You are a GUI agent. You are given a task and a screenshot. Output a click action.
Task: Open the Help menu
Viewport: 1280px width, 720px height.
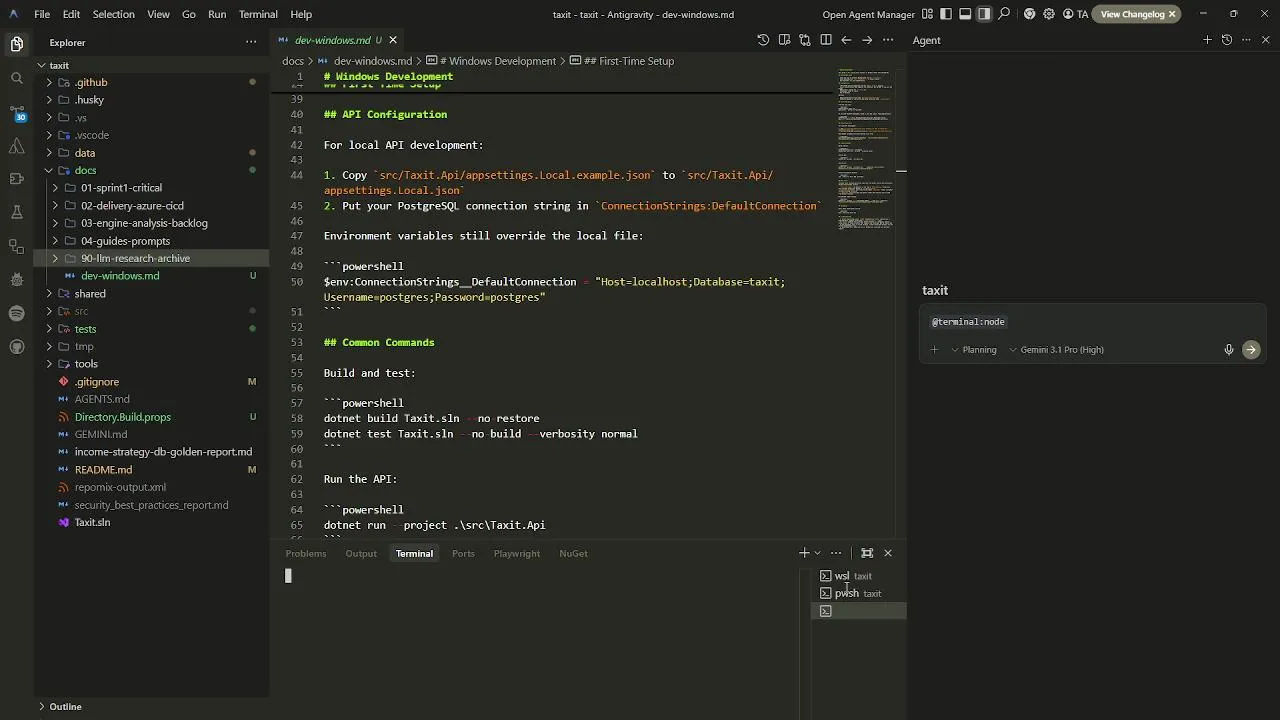tap(301, 14)
